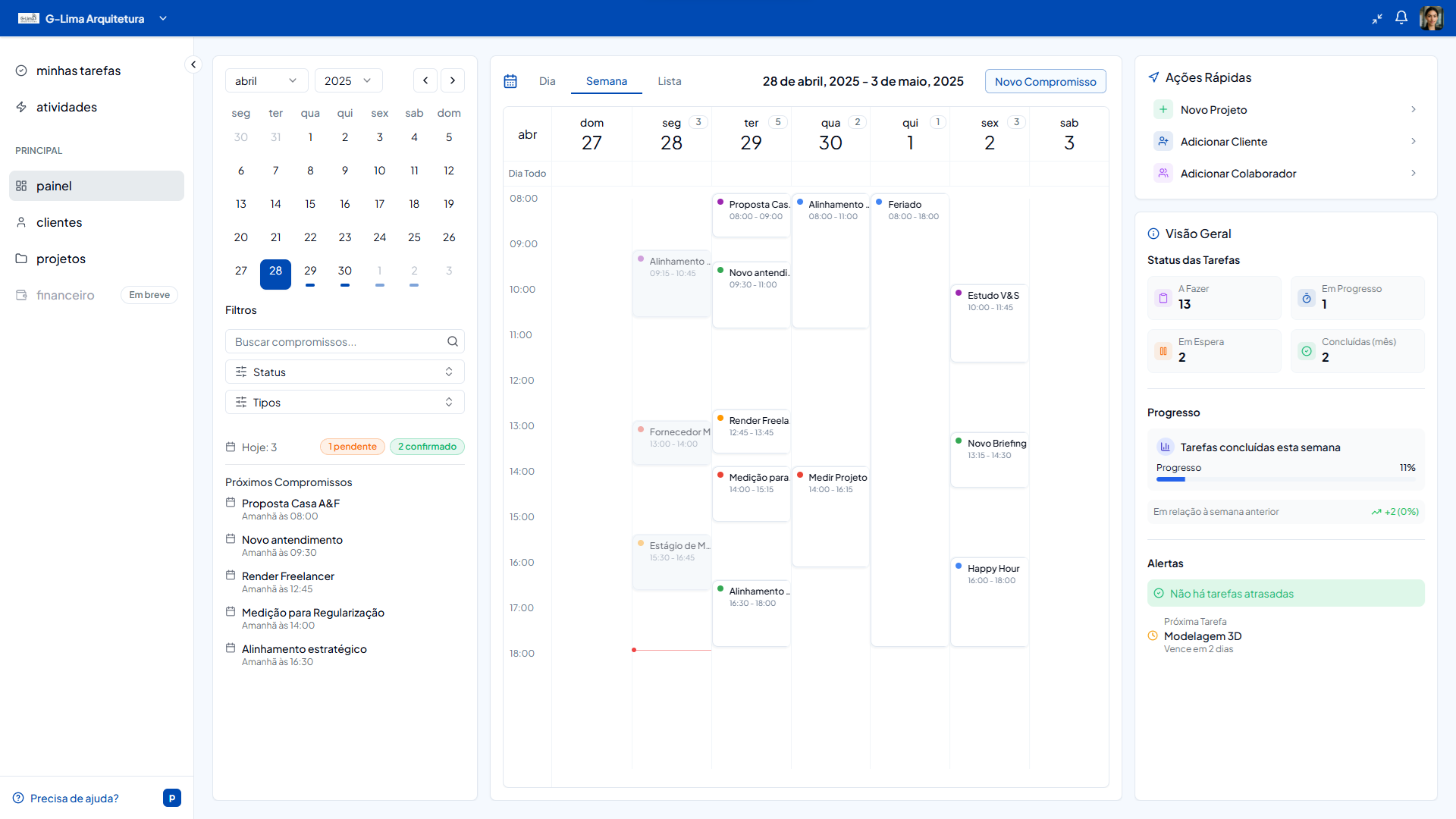Open the Modelagem 3D next task
Viewport: 1456px width, 819px height.
1202,636
